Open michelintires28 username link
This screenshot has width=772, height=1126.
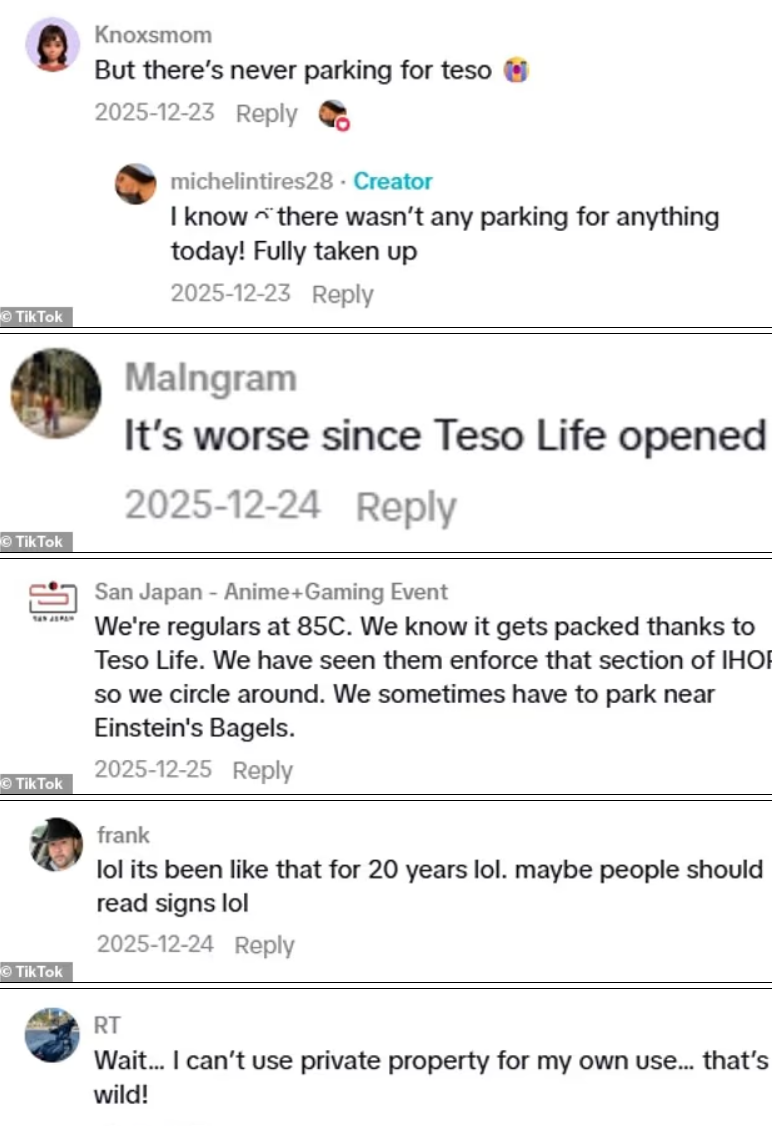(251, 181)
